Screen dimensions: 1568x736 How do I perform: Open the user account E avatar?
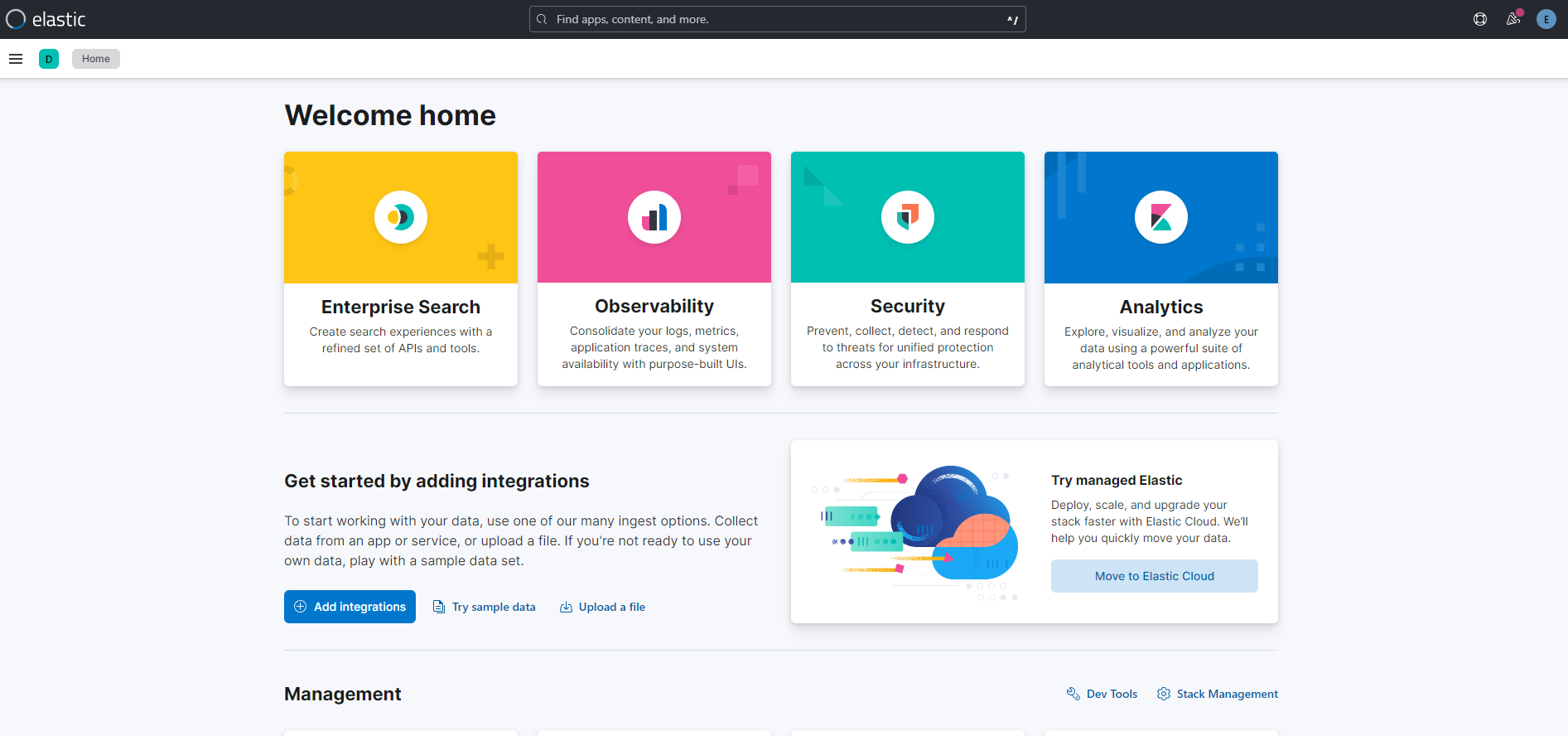[1546, 19]
